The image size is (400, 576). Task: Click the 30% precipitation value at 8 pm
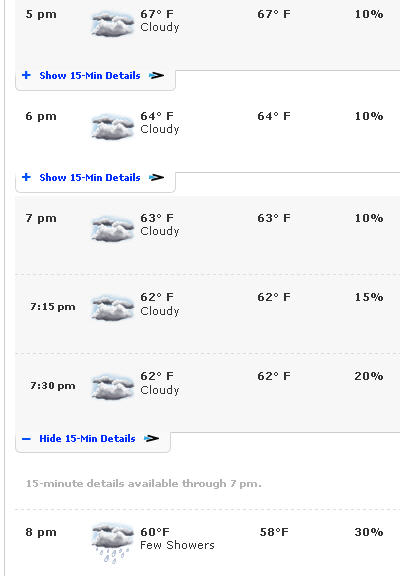369,532
